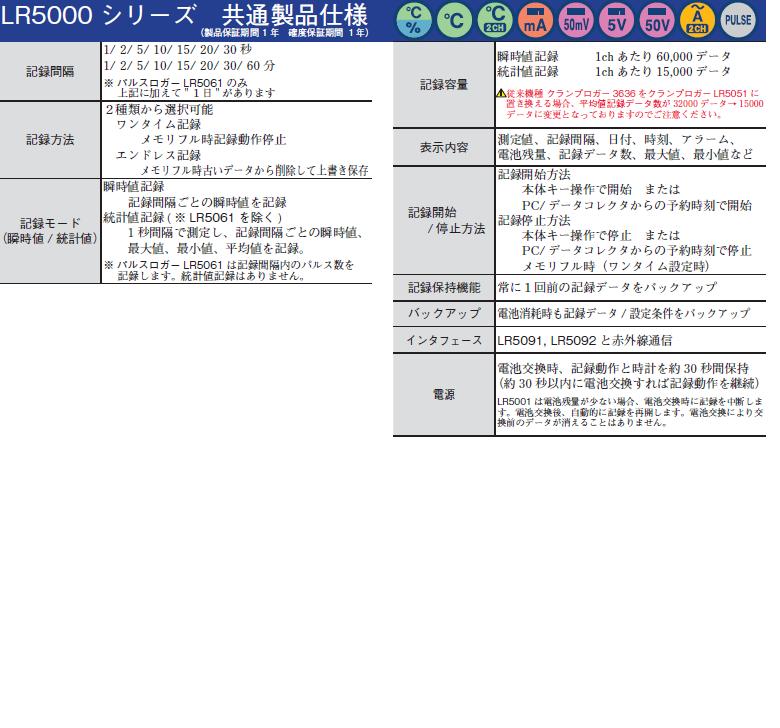Click the 記録開始/停止方法 row header

coord(443,220)
